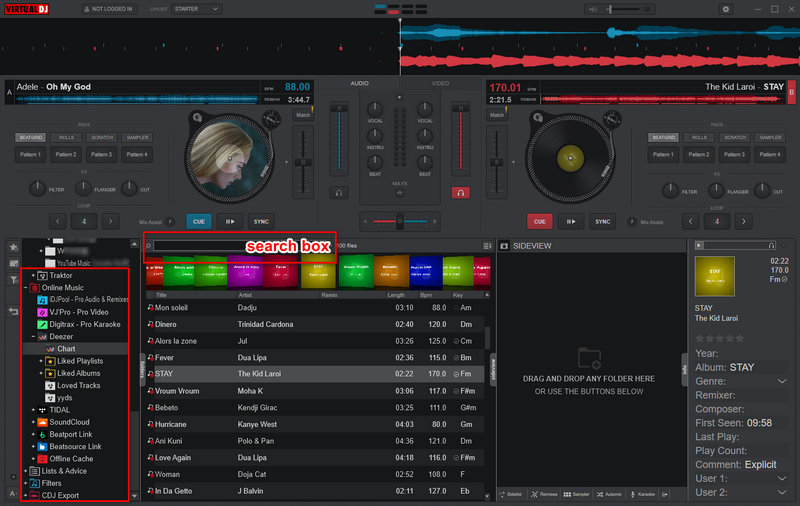Trigger Pattern 1 pad on deck A
This screenshot has height=506, width=800.
coord(30,155)
